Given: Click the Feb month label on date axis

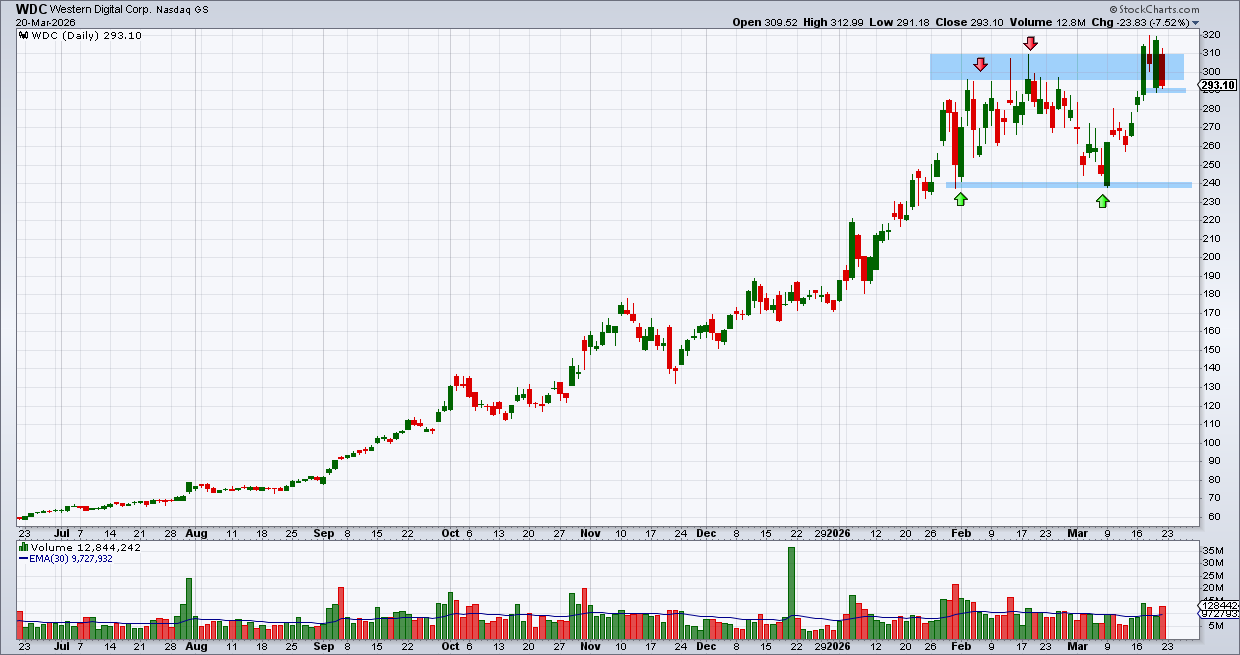Looking at the screenshot, I should click(x=959, y=534).
